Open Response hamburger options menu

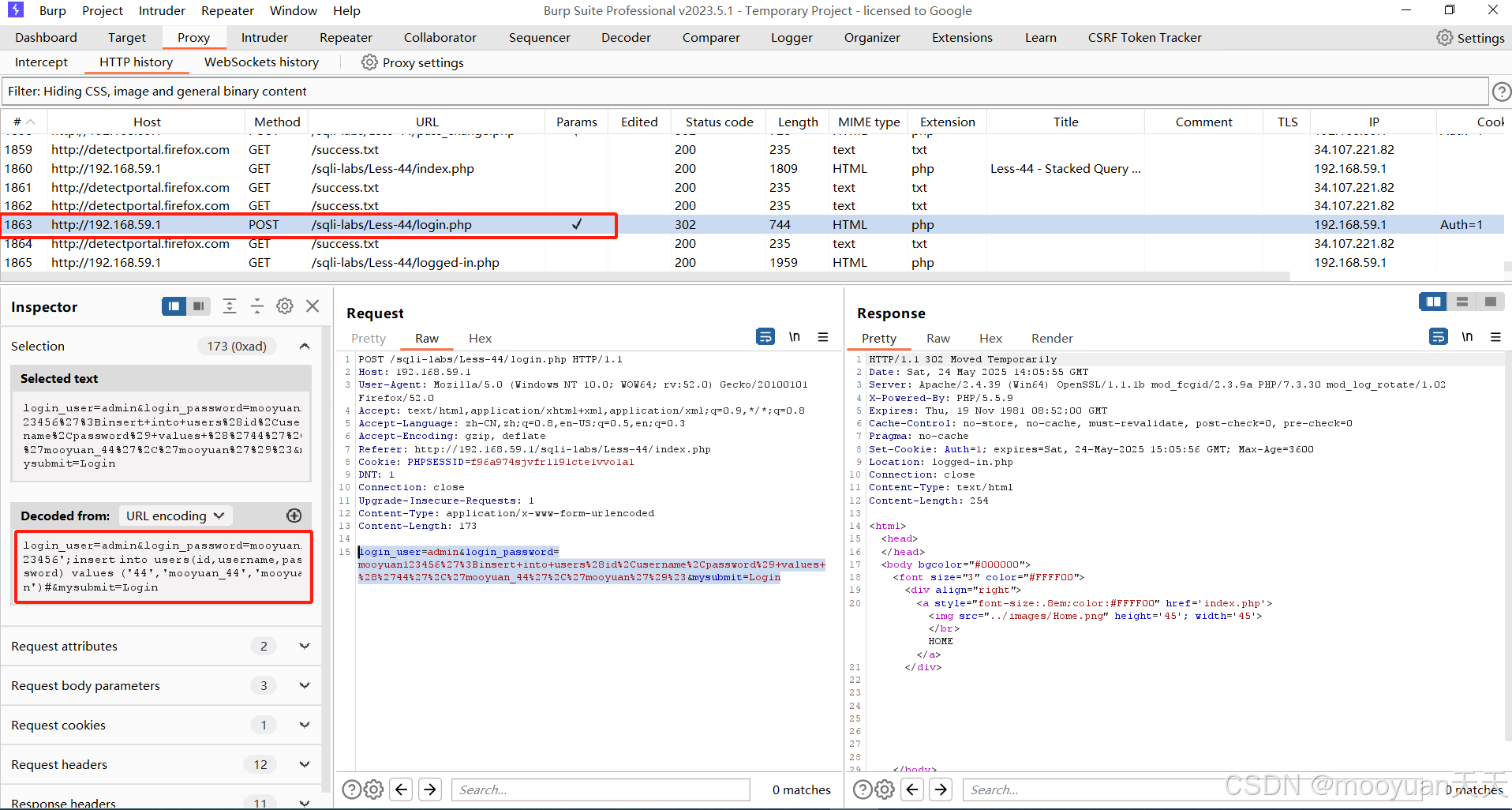tap(1495, 337)
